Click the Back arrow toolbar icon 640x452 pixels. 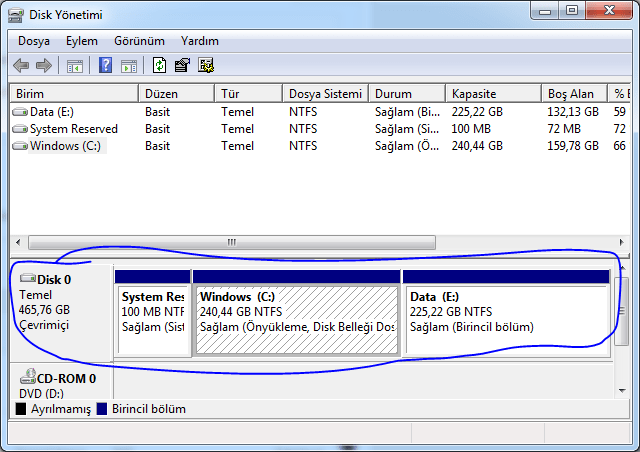[x=21, y=65]
